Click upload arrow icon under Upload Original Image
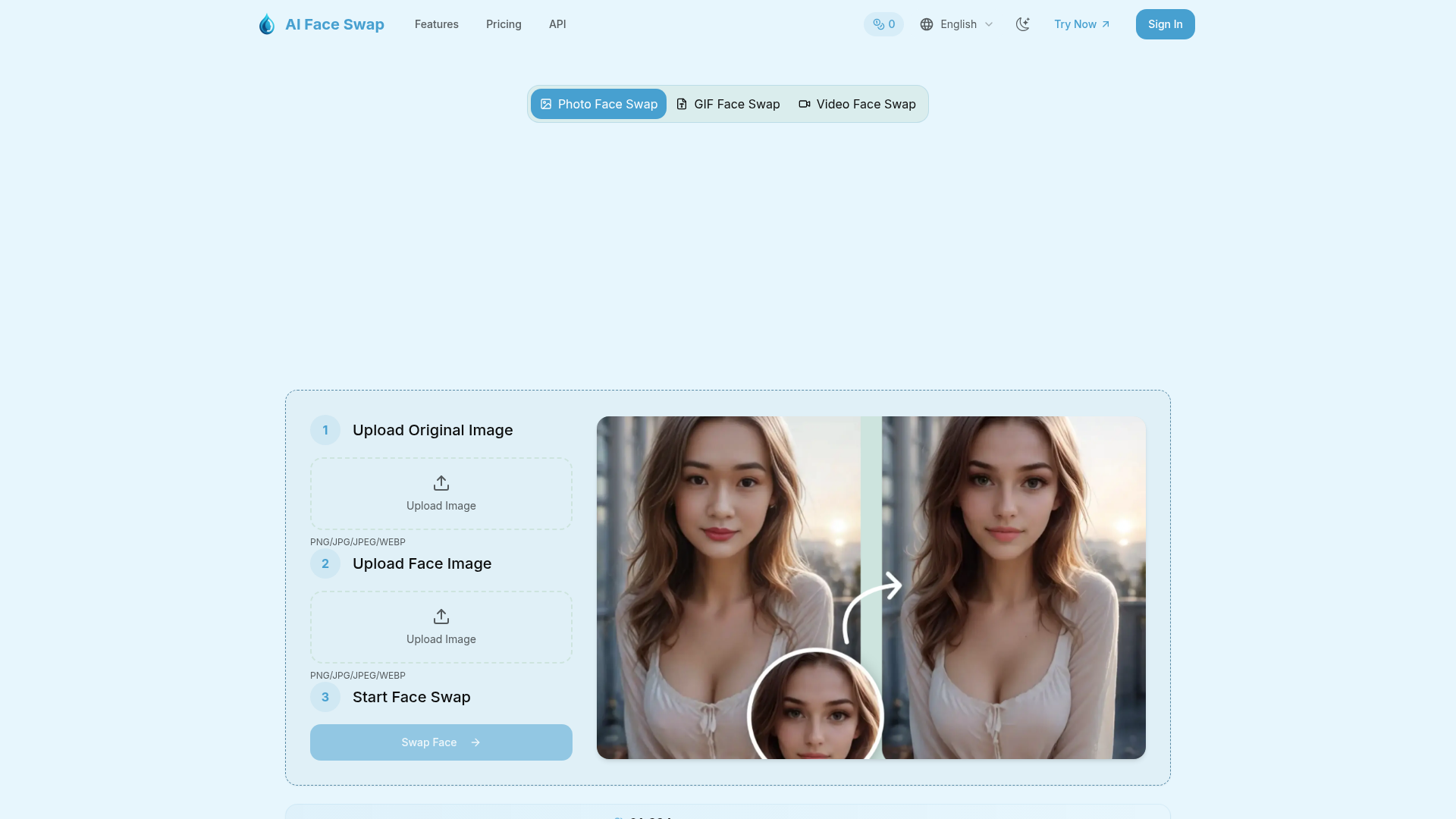The width and height of the screenshot is (1456, 819). coord(441,483)
